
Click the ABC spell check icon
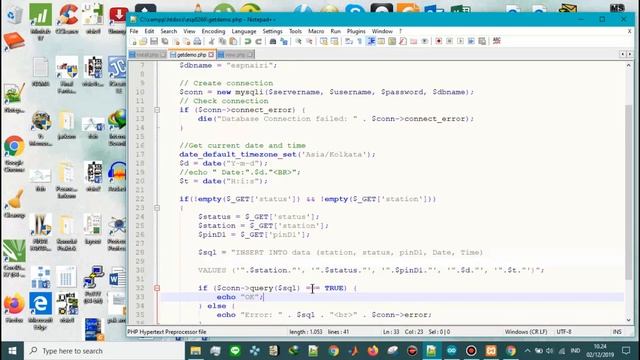point(497,41)
